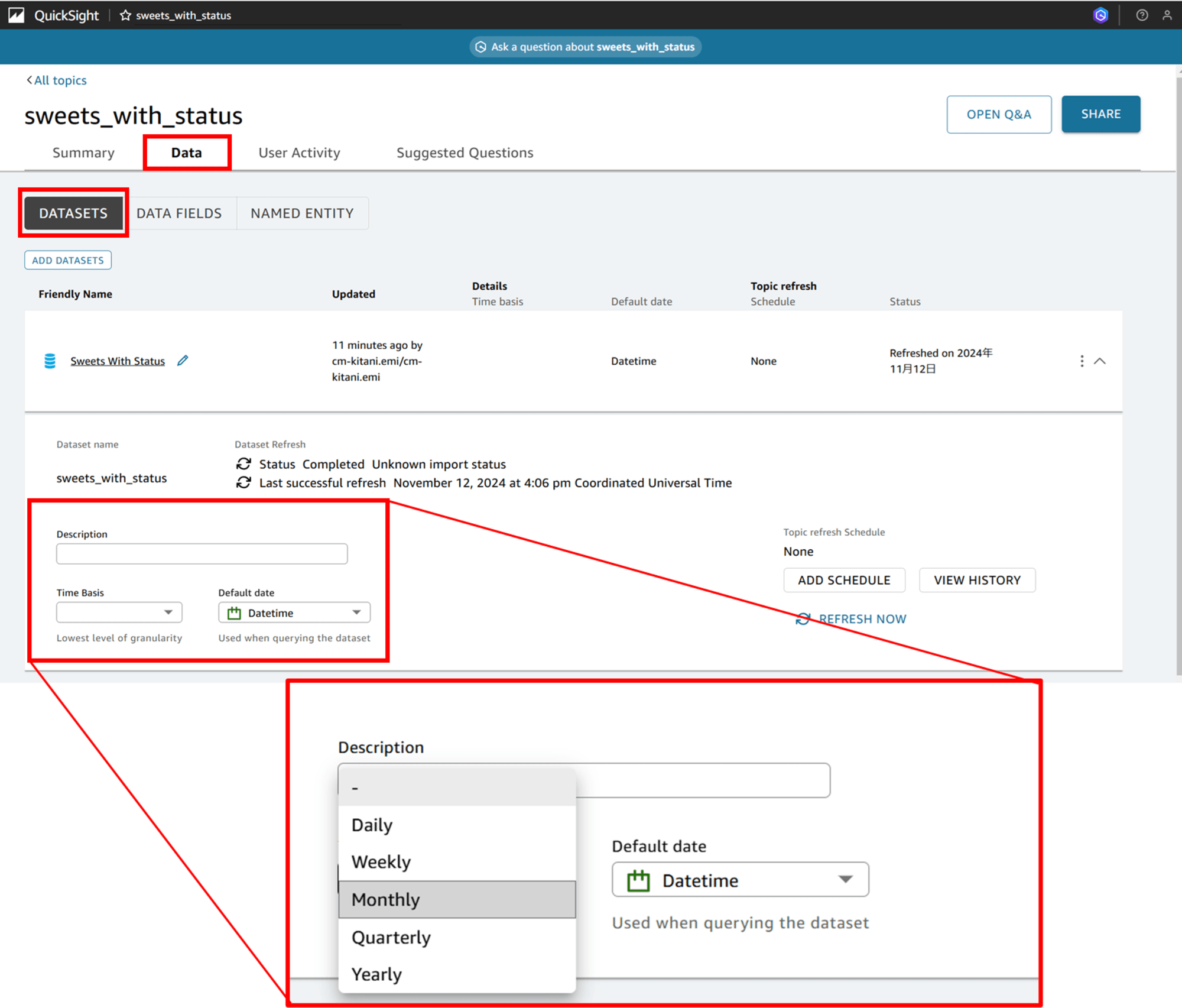Click the SHARE button
This screenshot has height=1008, width=1182.
click(x=1100, y=114)
